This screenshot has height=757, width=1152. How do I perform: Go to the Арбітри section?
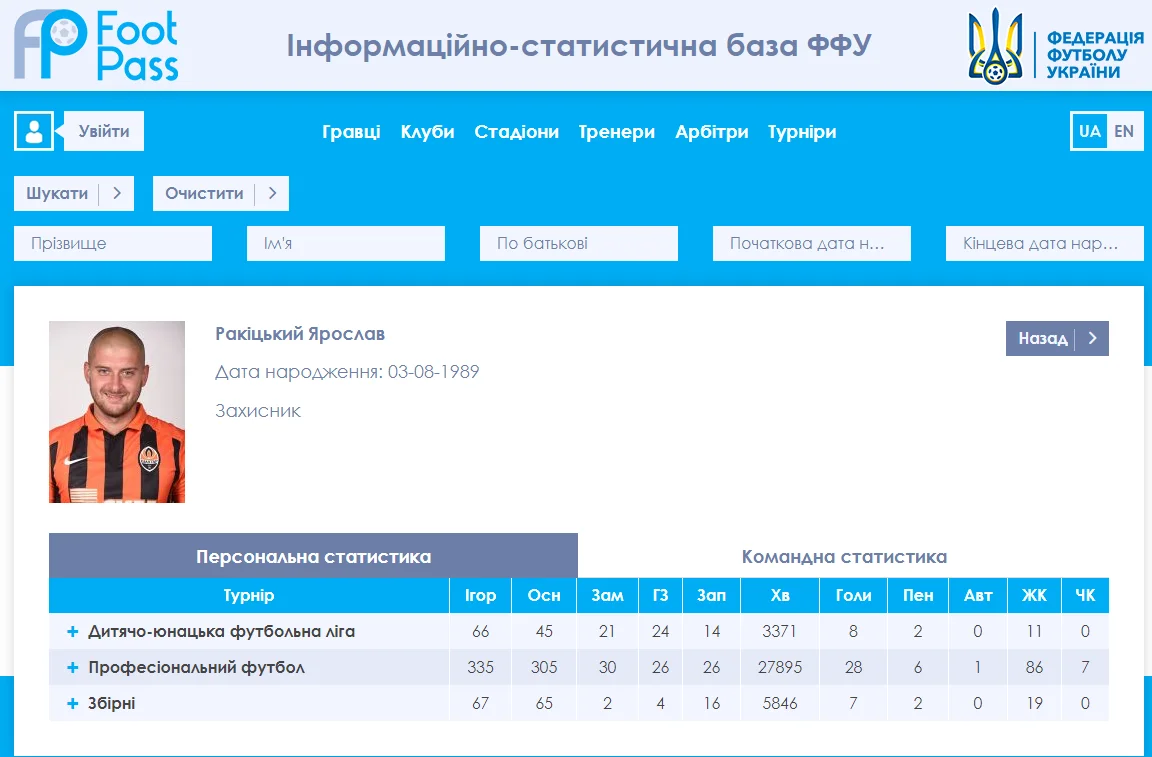coord(711,132)
